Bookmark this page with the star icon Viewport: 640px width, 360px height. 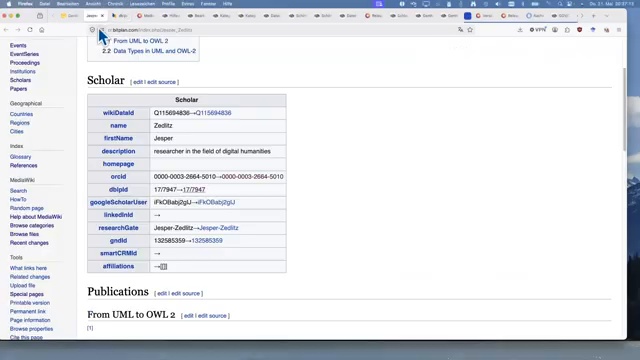(x=470, y=30)
